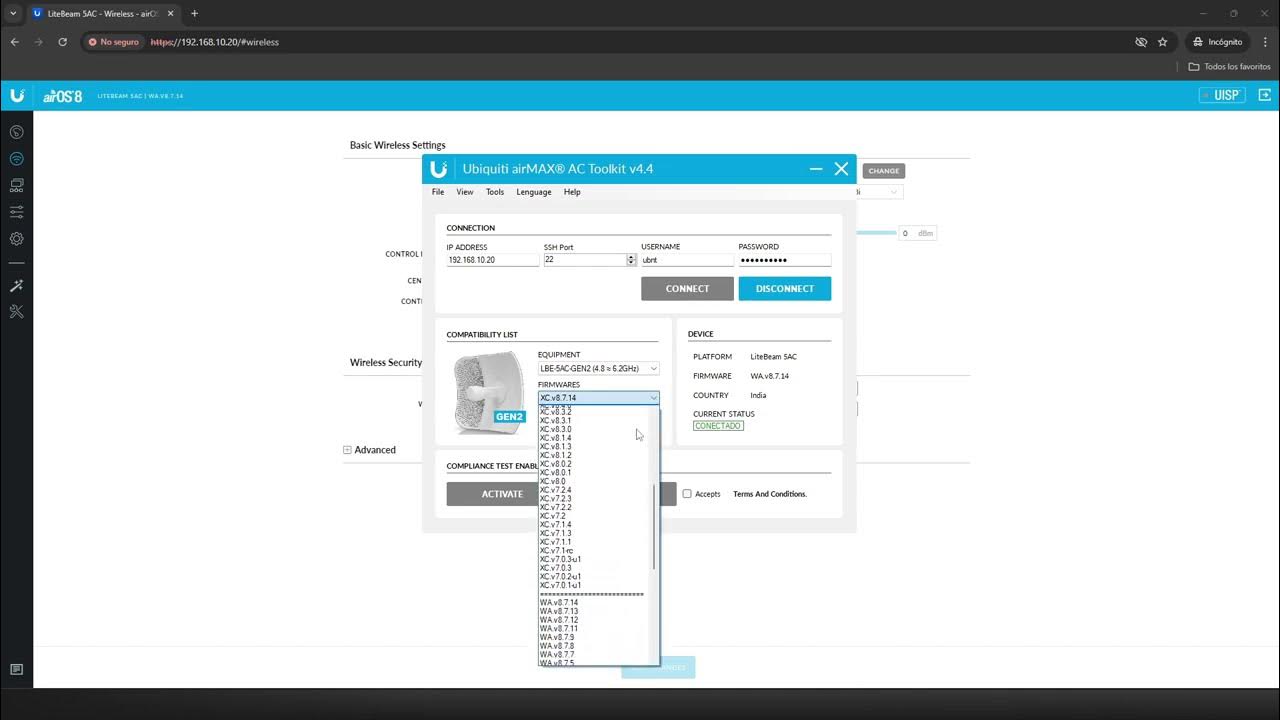Open the Todos los favoritos folder
Image resolution: width=1280 pixels, height=720 pixels.
1229,67
